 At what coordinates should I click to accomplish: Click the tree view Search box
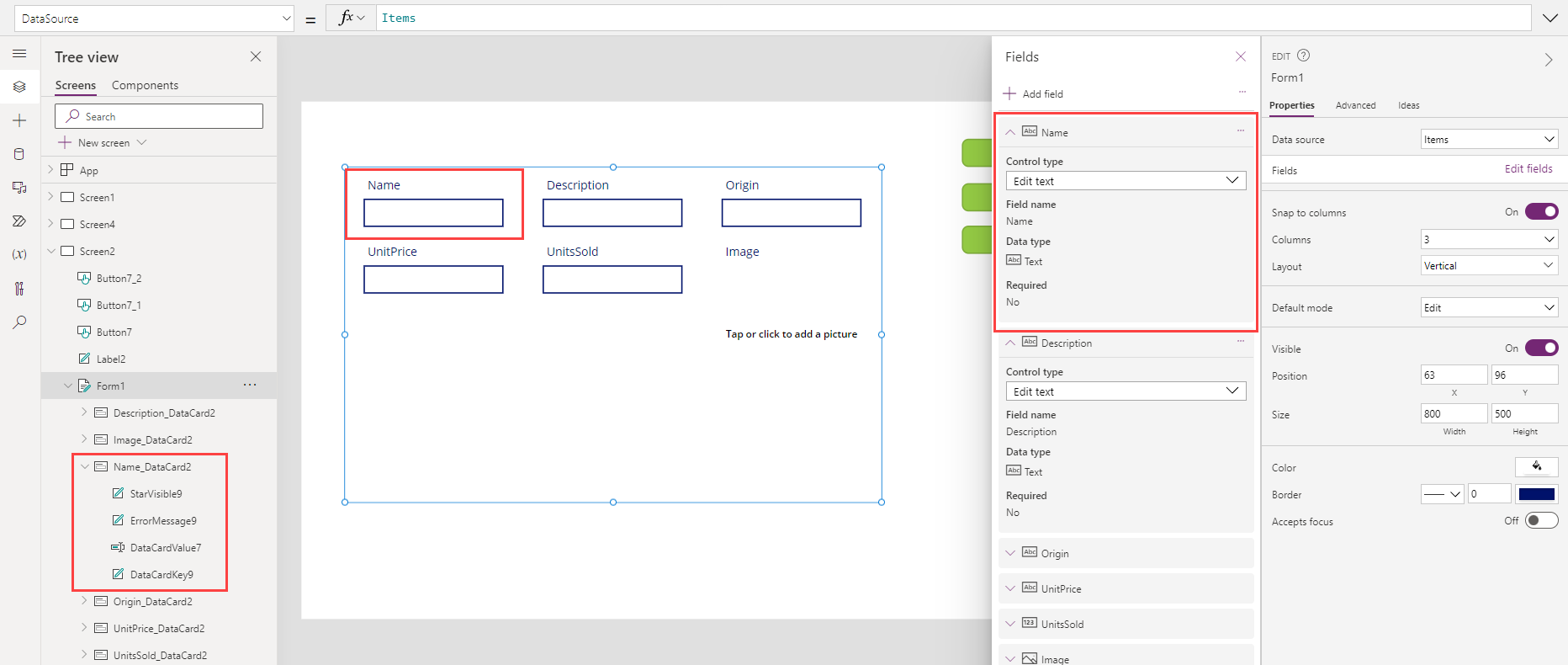click(x=159, y=116)
